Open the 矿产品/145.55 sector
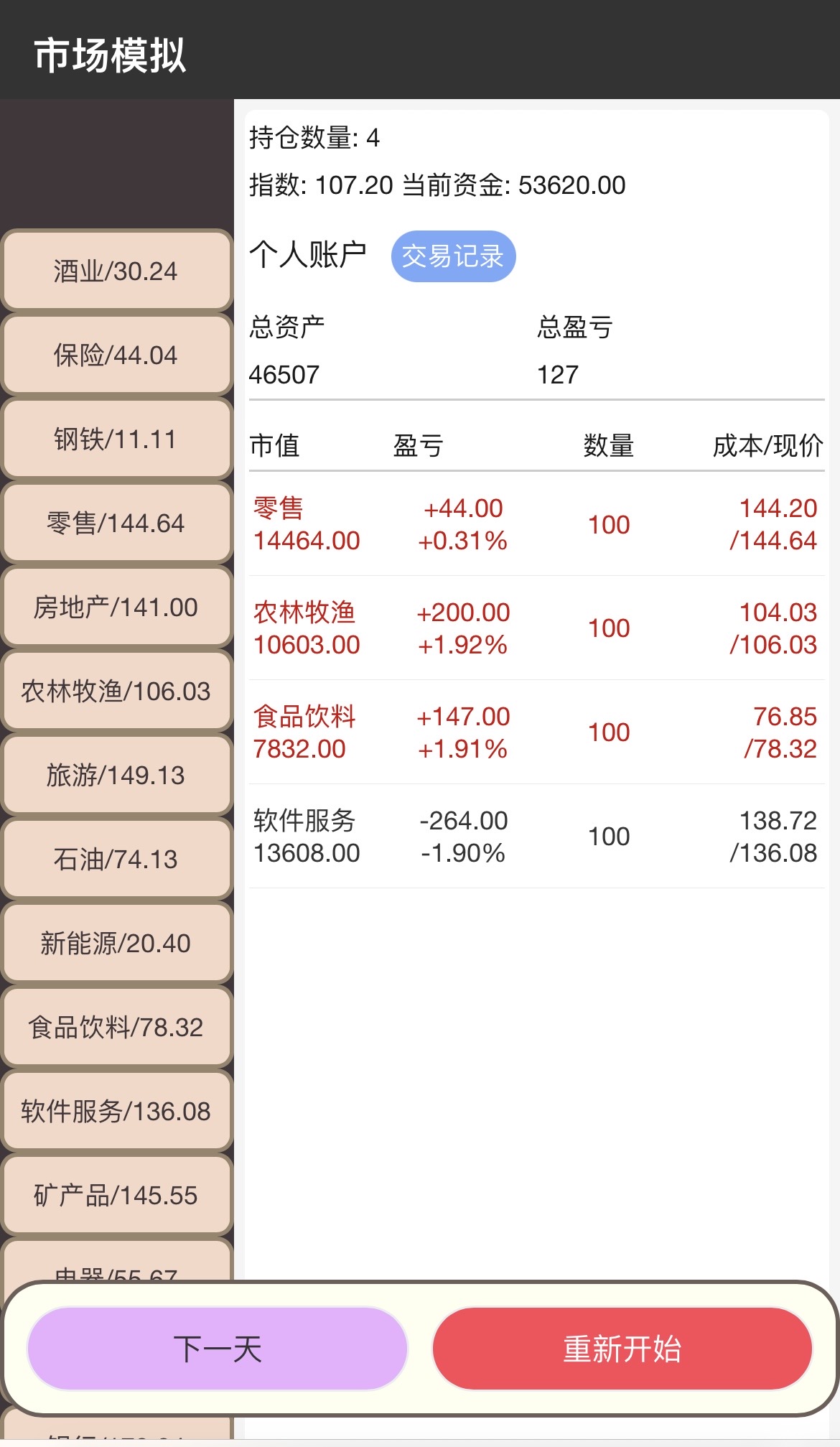840x1447 pixels. pyautogui.click(x=116, y=1195)
